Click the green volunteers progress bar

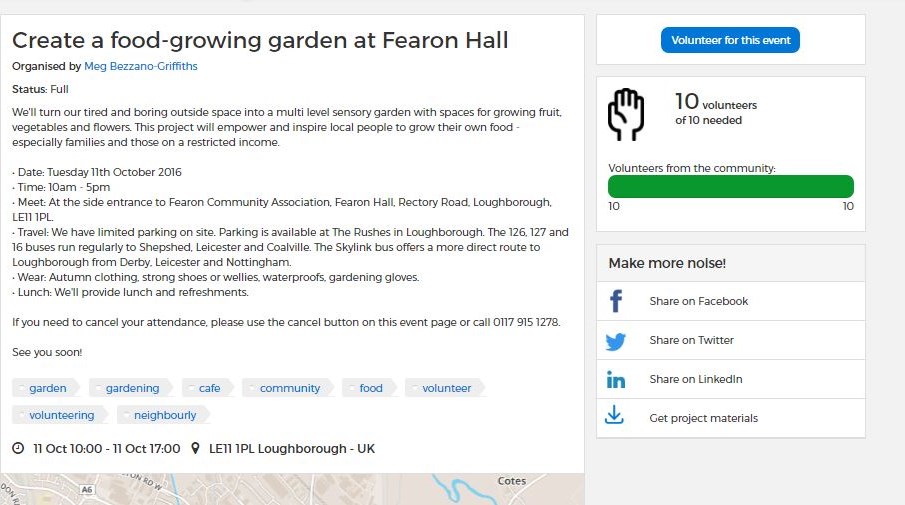click(x=731, y=186)
